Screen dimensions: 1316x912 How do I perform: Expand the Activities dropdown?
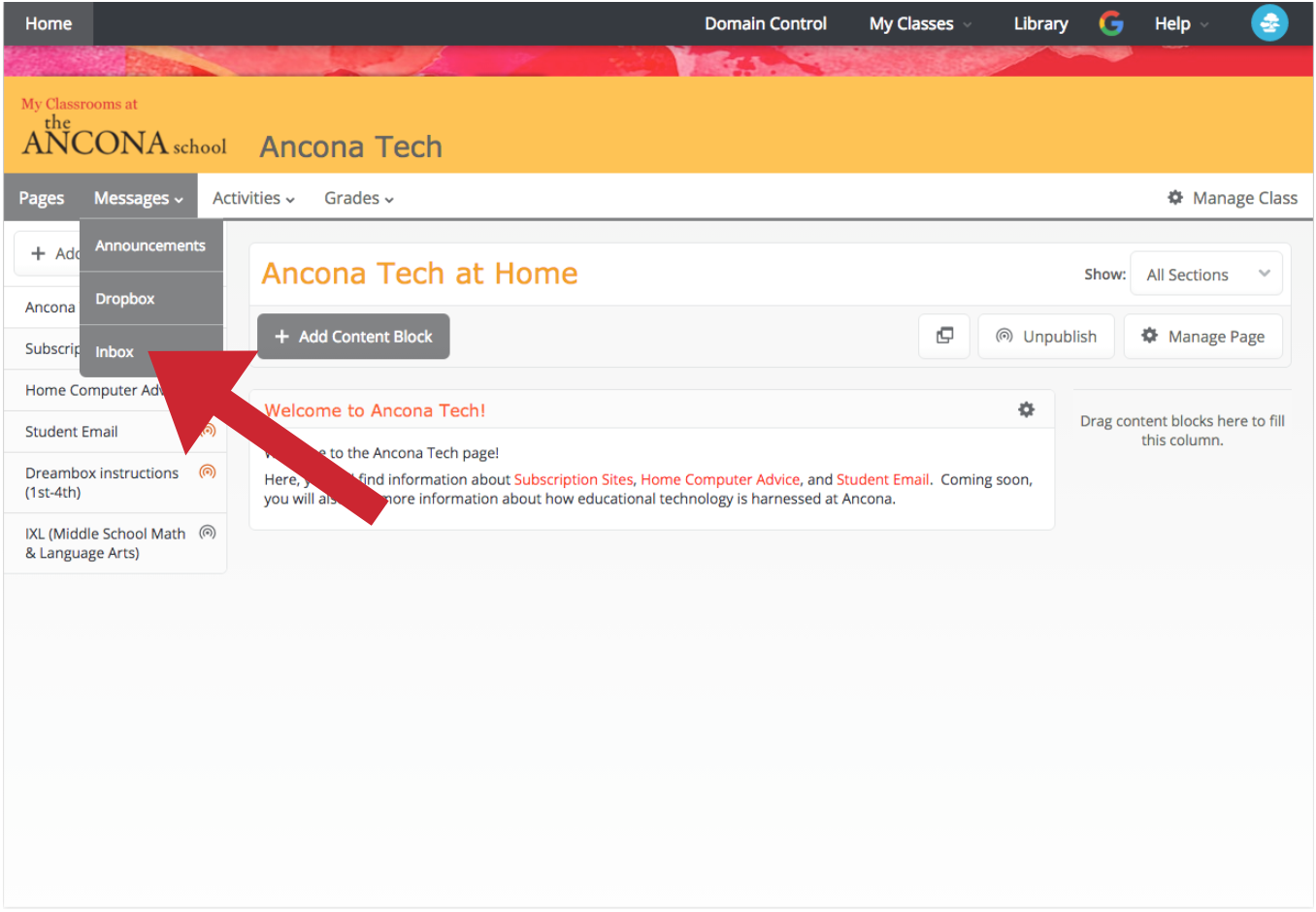pos(253,198)
